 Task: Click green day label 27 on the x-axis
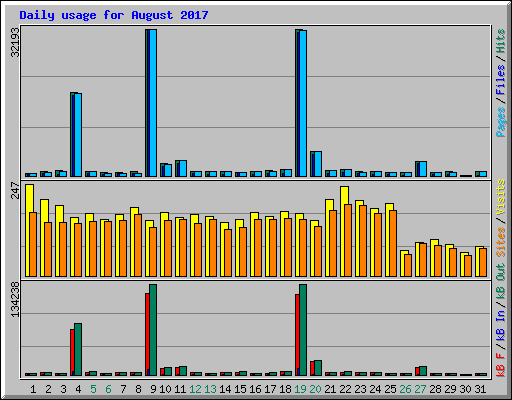(x=420, y=389)
